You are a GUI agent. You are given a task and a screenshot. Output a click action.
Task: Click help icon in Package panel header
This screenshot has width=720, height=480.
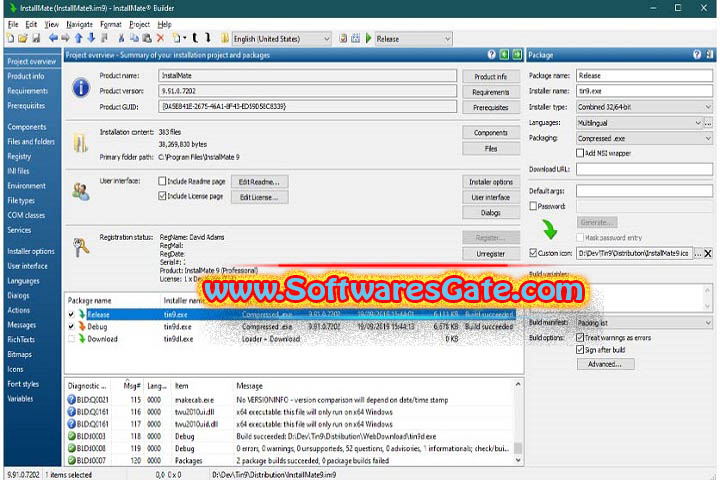coord(697,55)
